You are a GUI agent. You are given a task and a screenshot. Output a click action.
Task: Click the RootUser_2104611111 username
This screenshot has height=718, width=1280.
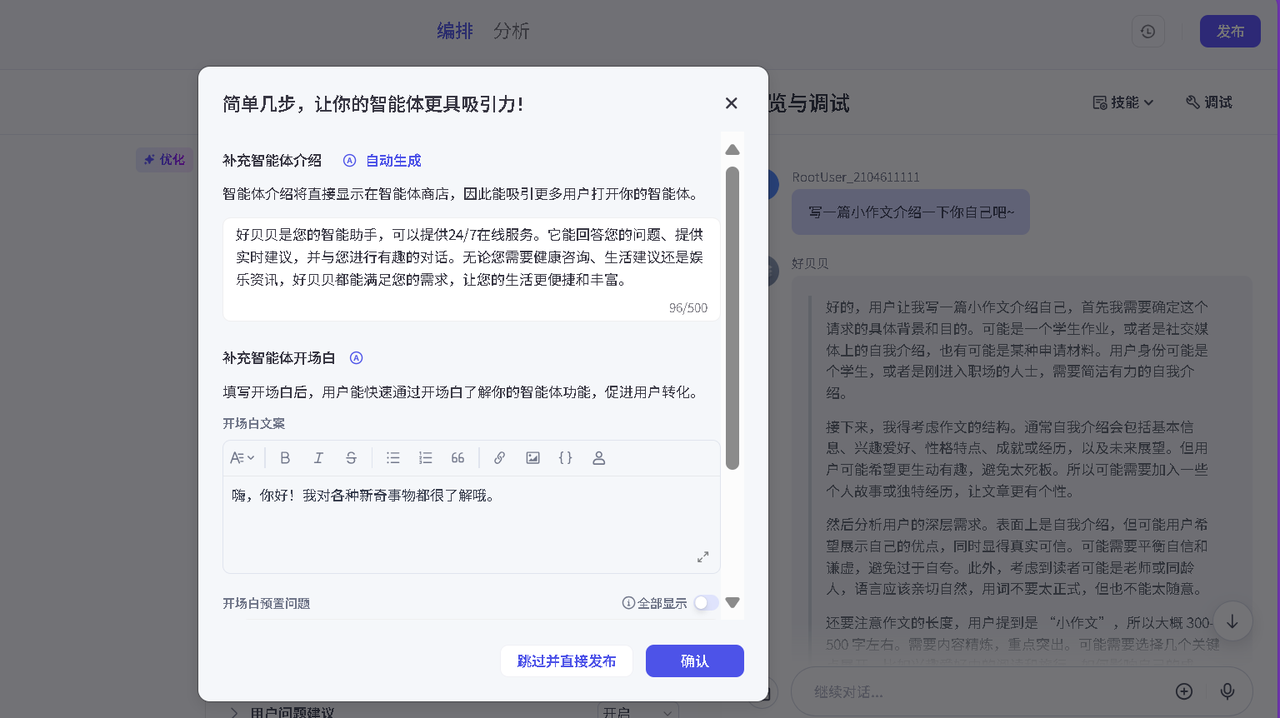(x=856, y=177)
